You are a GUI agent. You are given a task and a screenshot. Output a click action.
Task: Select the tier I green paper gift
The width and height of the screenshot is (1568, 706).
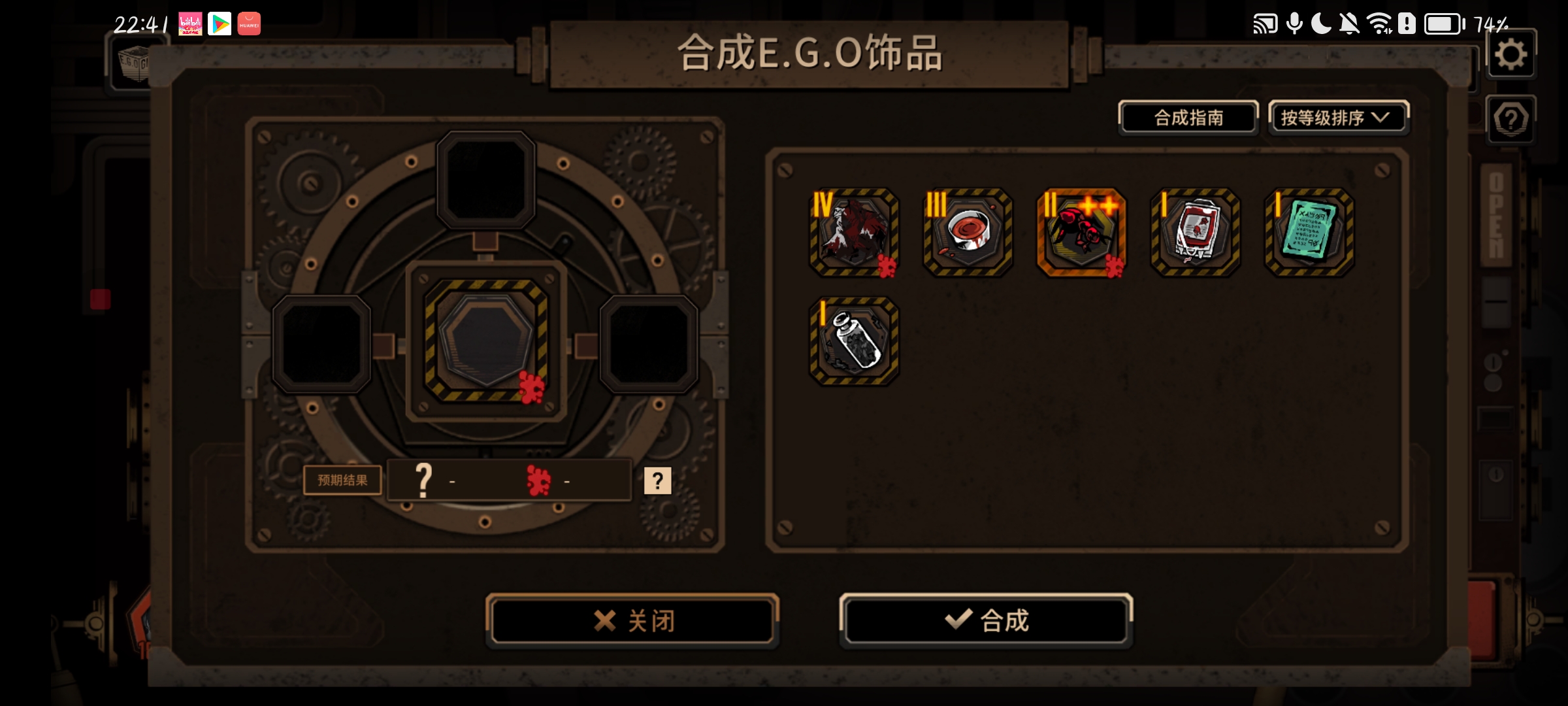click(1309, 232)
